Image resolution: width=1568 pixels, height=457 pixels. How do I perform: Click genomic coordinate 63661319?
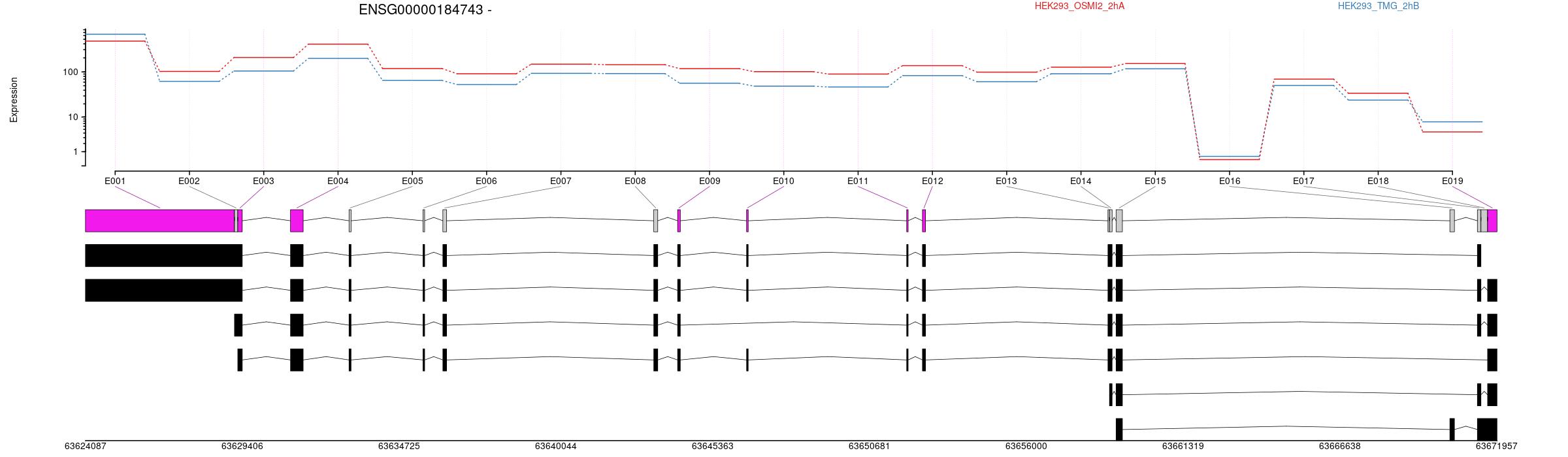tap(1183, 447)
